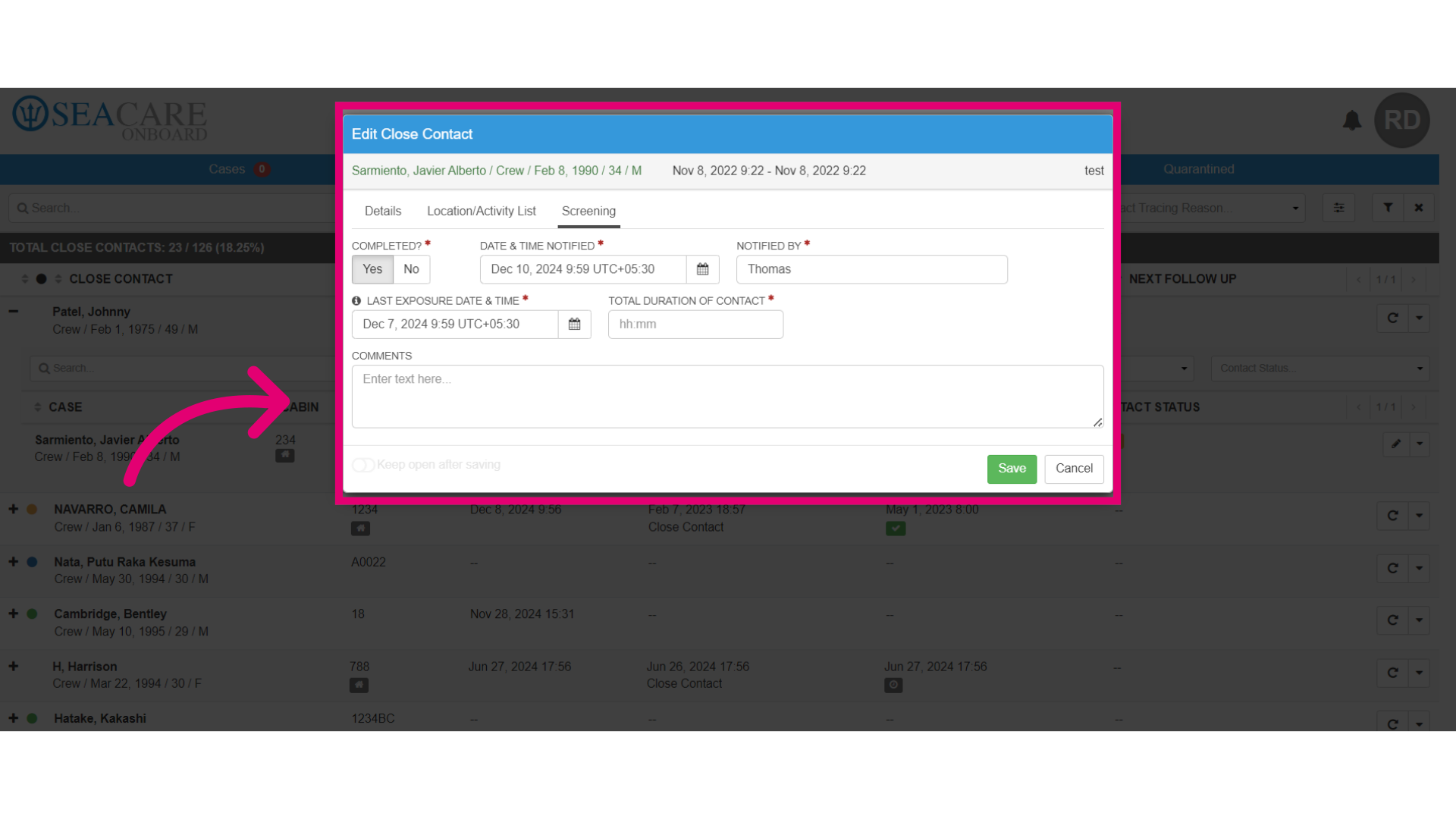Viewport: 1456px width, 819px height.
Task: Open actions dropdown beside Sarmiento edit pencil
Action: 1420,444
